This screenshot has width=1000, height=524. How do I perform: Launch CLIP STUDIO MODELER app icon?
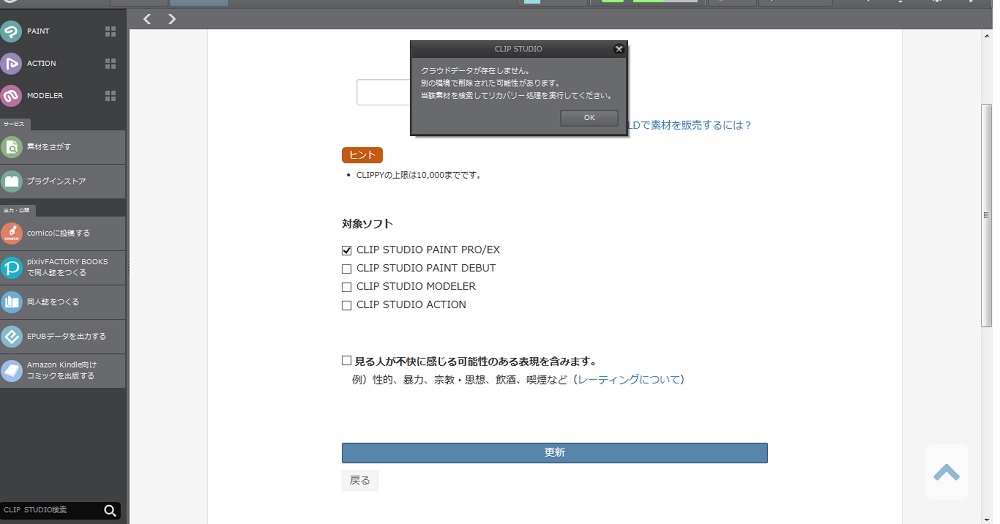tap(11, 96)
